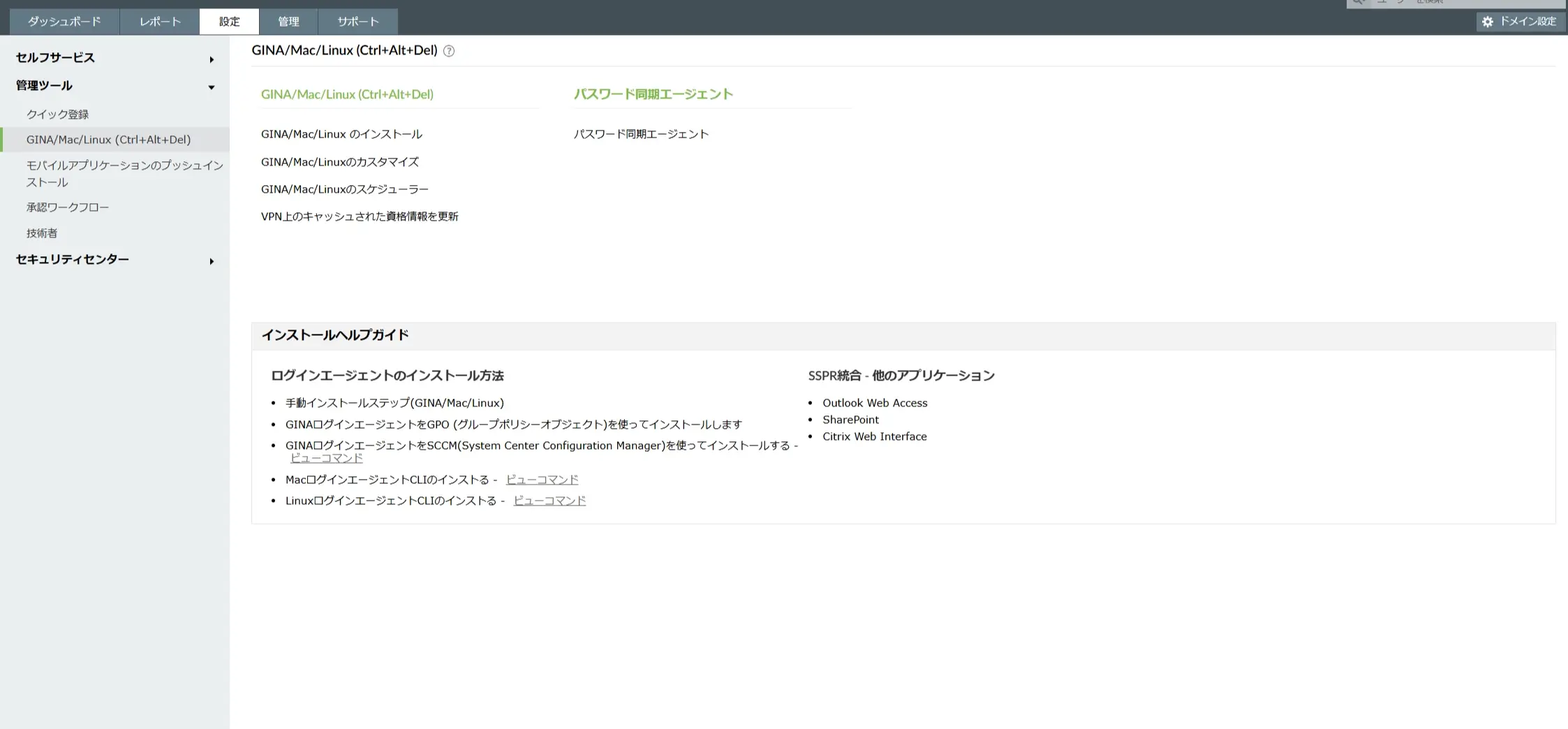Click MacログインエージェントCLIのインストる text
The height and width of the screenshot is (729, 1568).
[387, 480]
